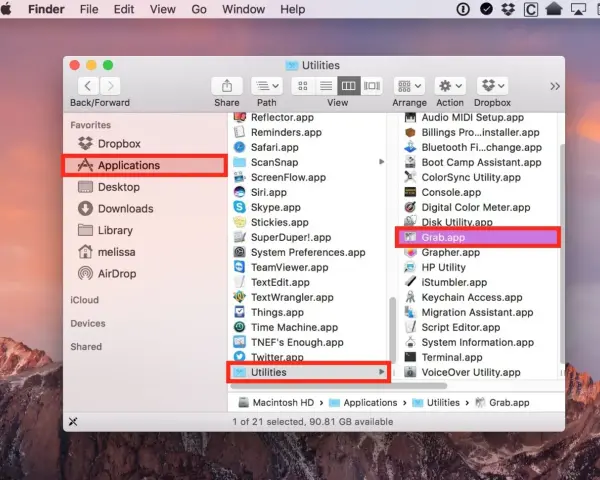
Task: Select Keychain Access.app
Action: [x=480, y=297]
